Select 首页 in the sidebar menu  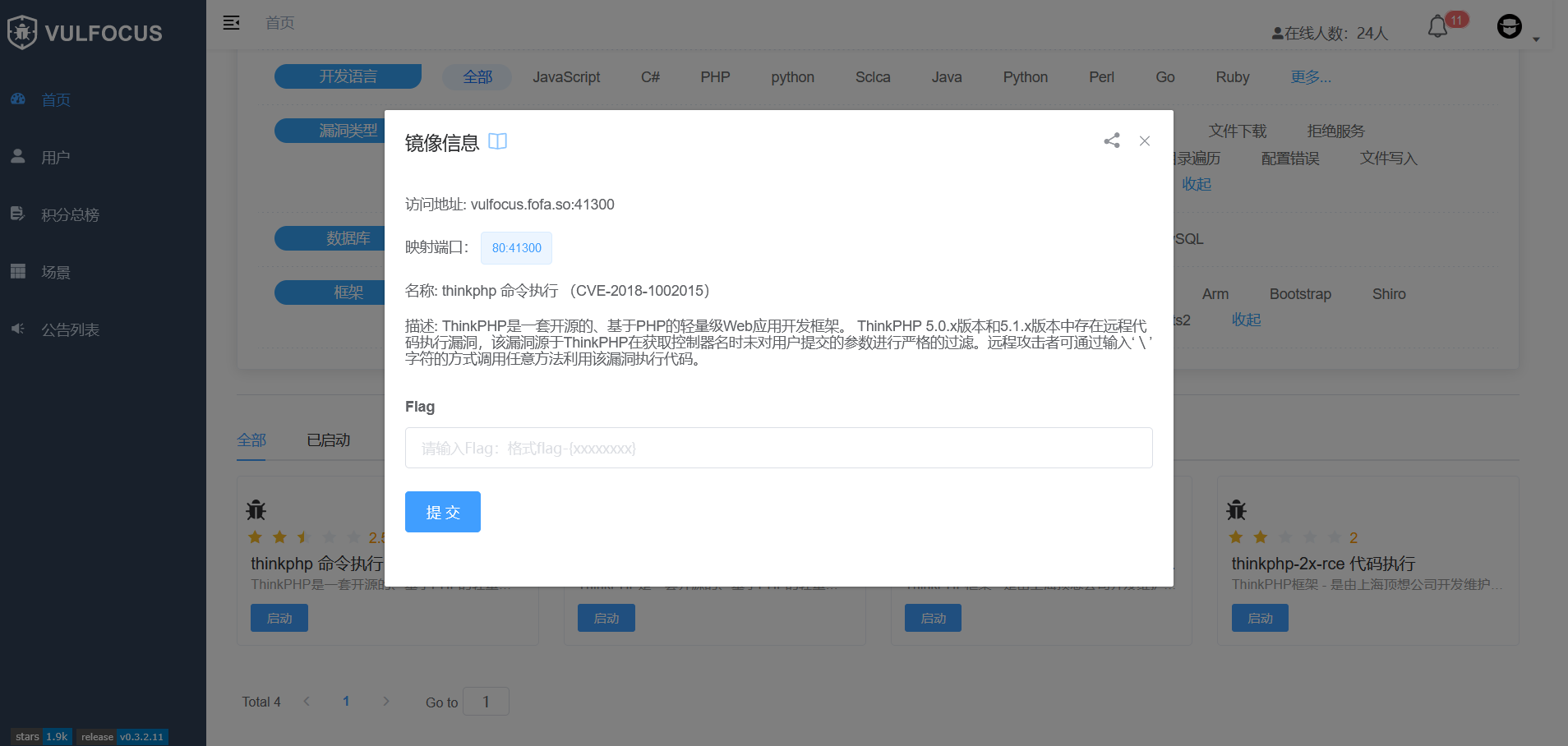click(x=56, y=99)
